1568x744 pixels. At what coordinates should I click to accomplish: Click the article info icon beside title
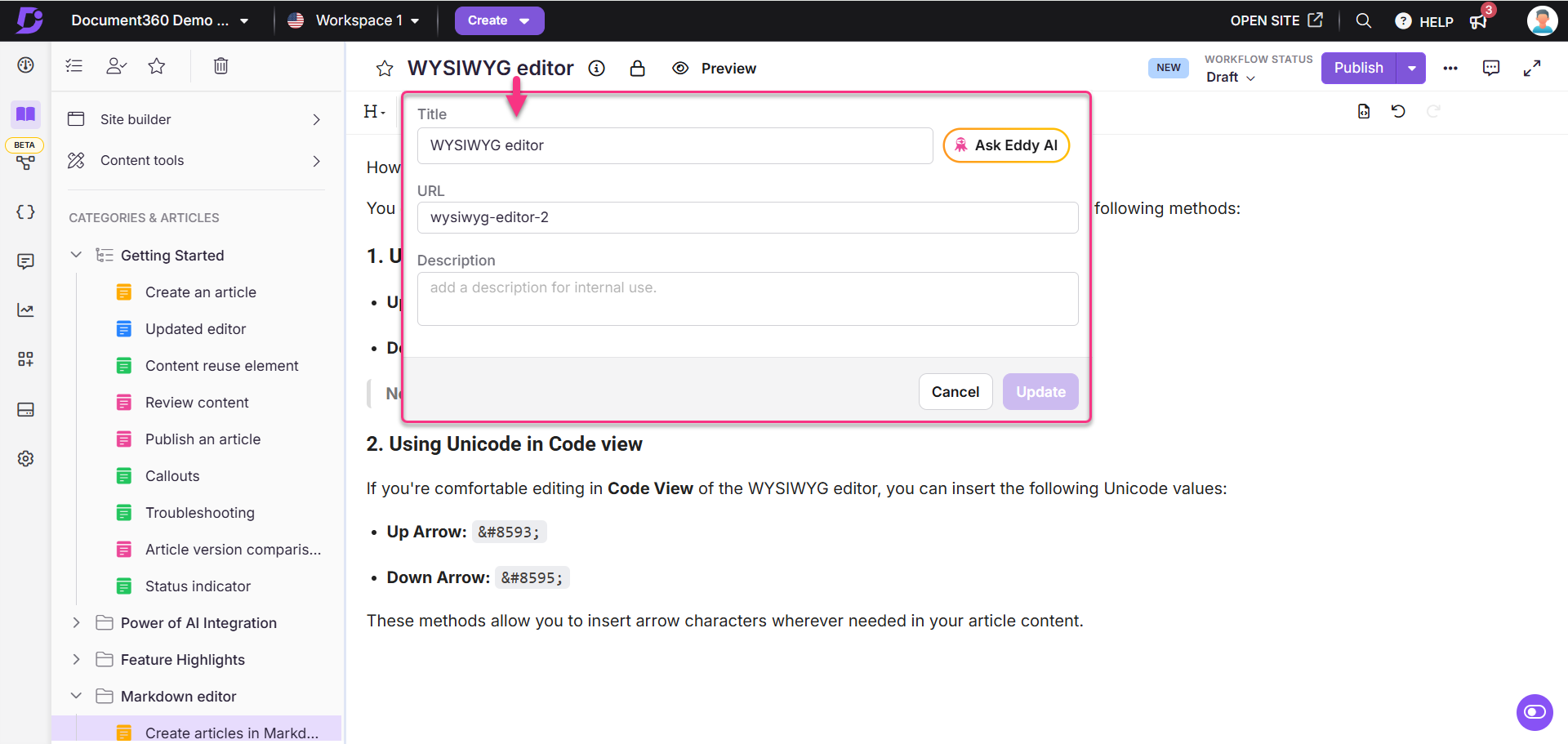[x=597, y=69]
